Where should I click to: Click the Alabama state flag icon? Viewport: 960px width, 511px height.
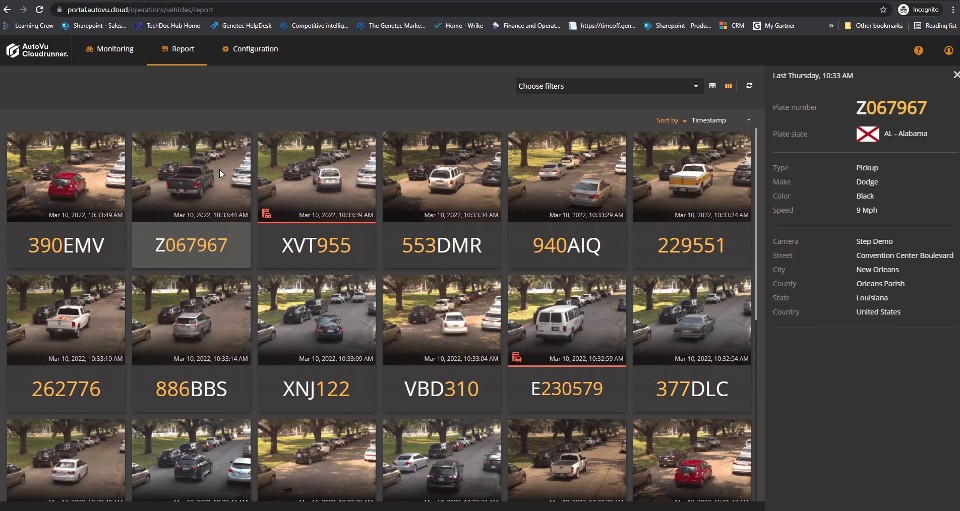coord(868,134)
